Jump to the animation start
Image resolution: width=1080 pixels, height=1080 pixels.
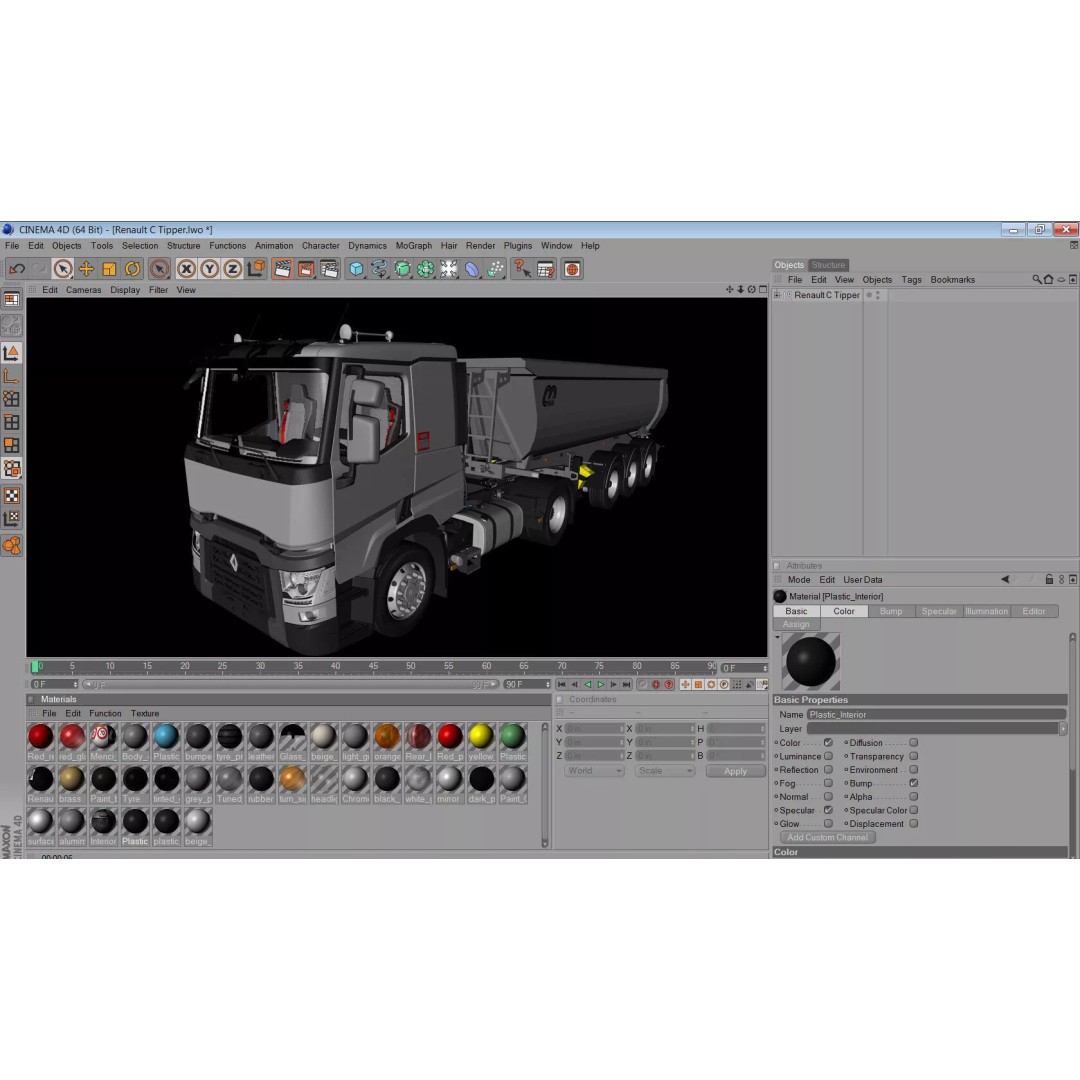coord(562,685)
